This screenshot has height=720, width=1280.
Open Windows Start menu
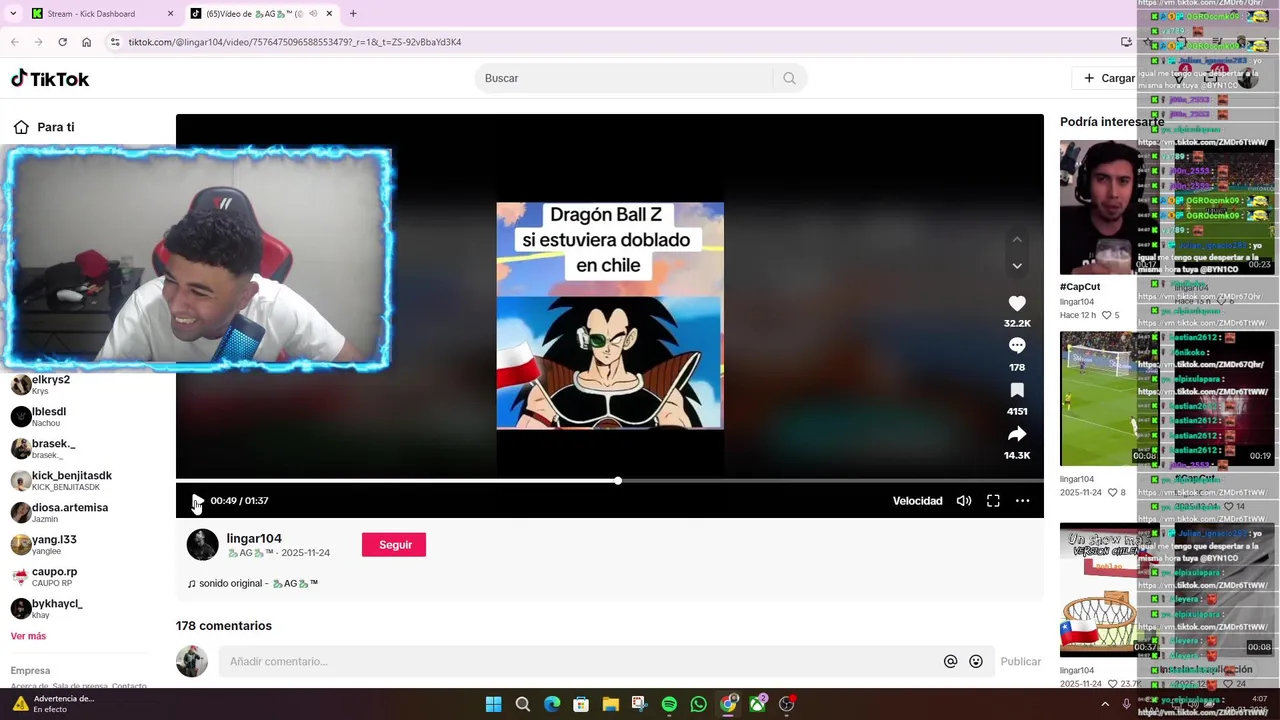[x=493, y=704]
